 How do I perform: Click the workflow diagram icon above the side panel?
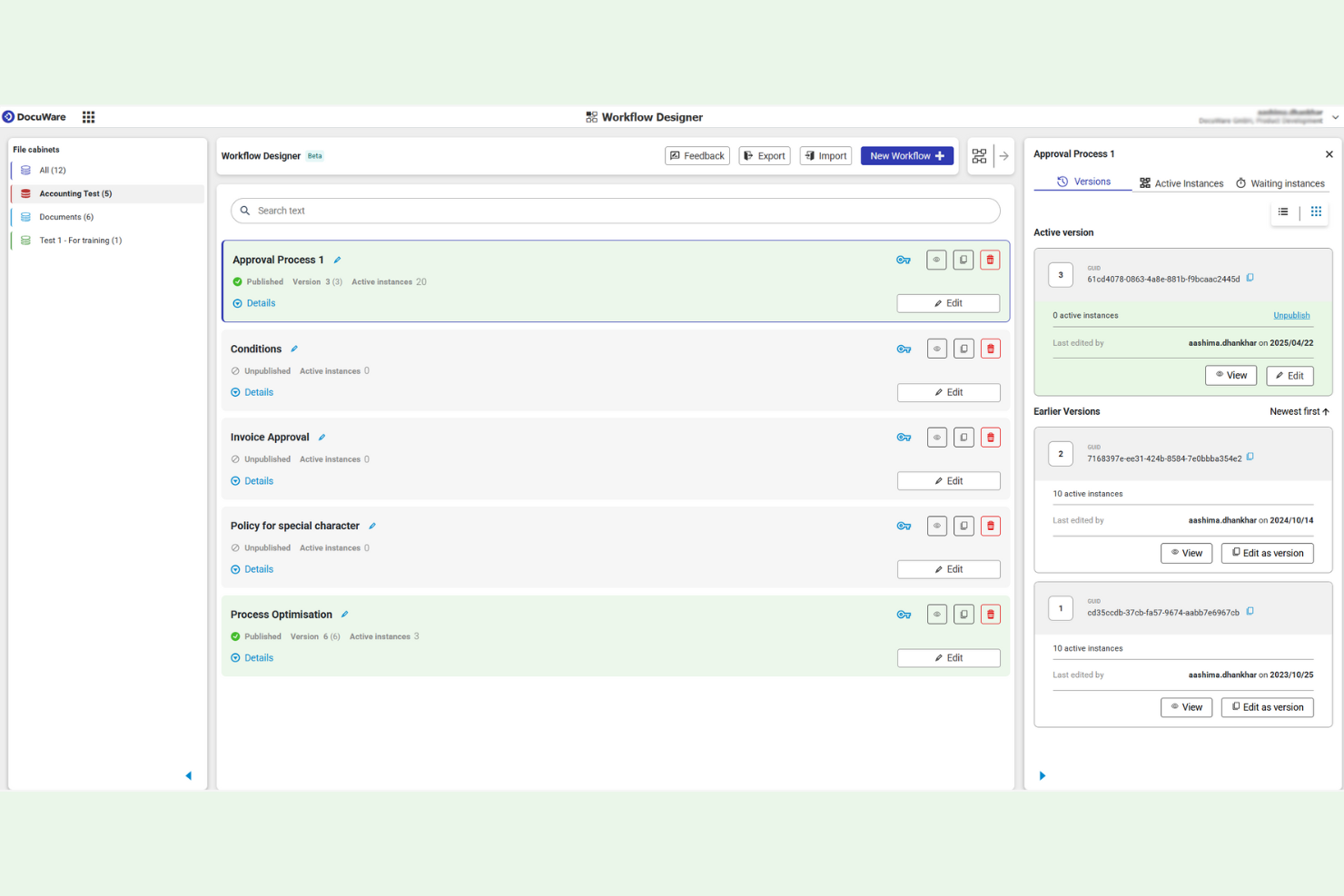click(x=979, y=155)
